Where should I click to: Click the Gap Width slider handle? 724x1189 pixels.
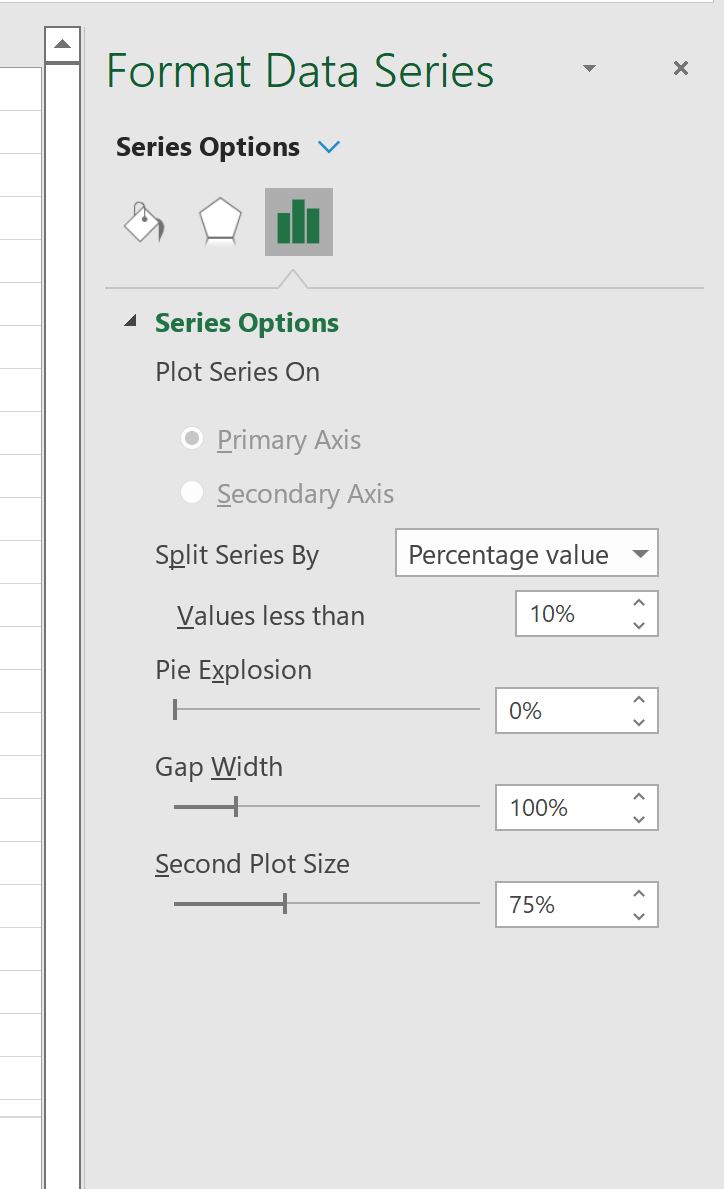click(236, 806)
